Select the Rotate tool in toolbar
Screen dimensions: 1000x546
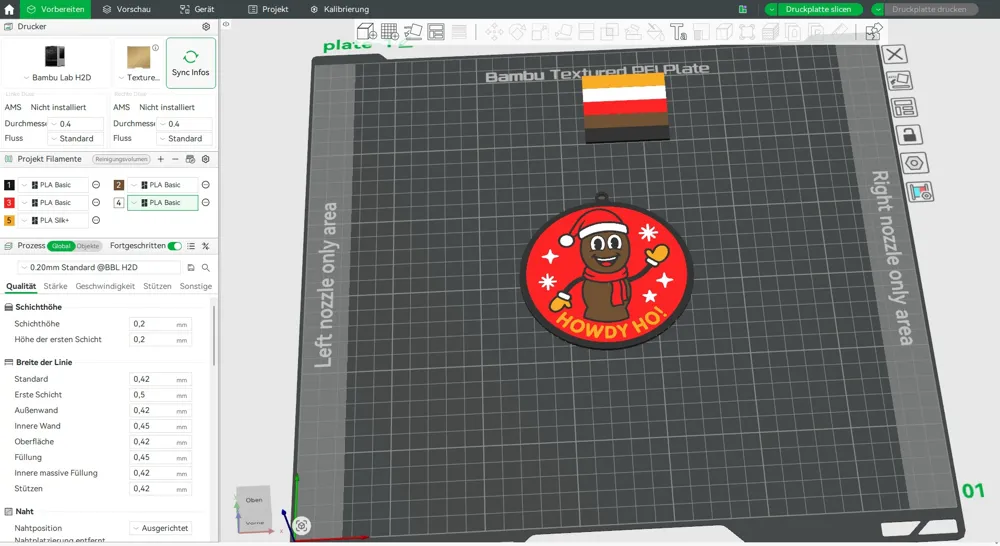point(517,32)
